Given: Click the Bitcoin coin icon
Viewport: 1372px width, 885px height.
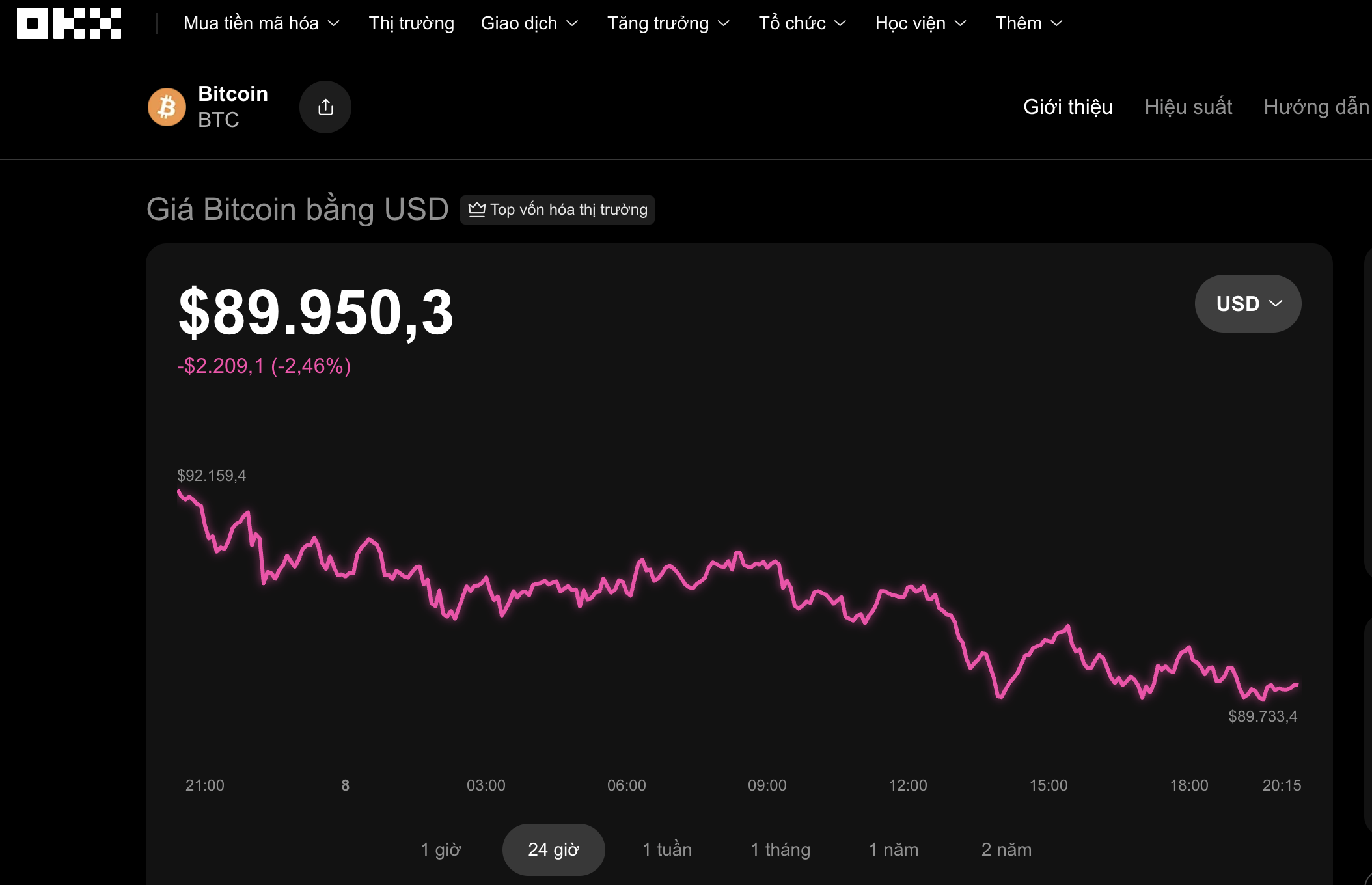Looking at the screenshot, I should pyautogui.click(x=167, y=107).
